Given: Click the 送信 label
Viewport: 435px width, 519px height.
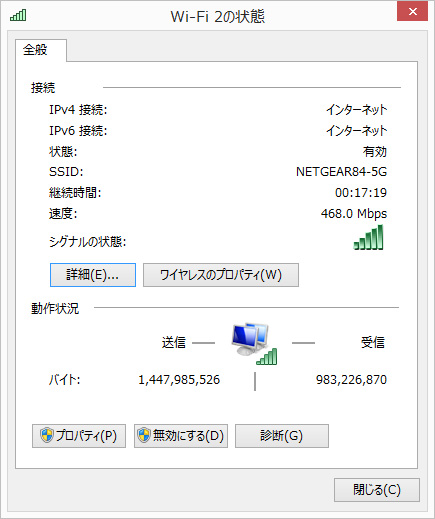Looking at the screenshot, I should coord(173,342).
